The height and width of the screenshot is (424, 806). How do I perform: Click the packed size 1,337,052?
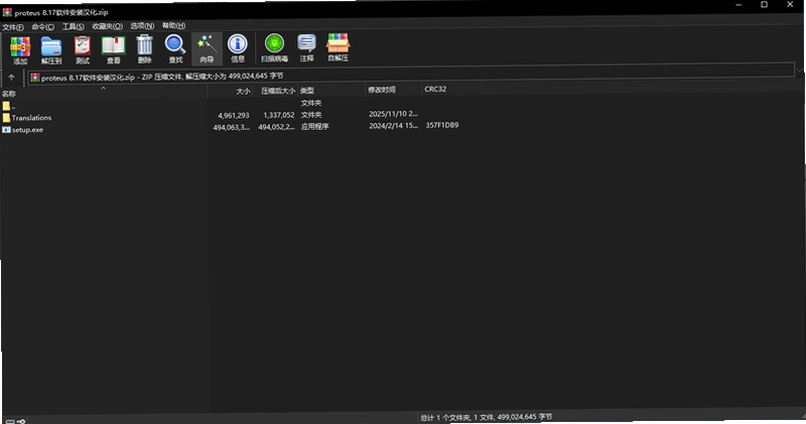(x=279, y=115)
